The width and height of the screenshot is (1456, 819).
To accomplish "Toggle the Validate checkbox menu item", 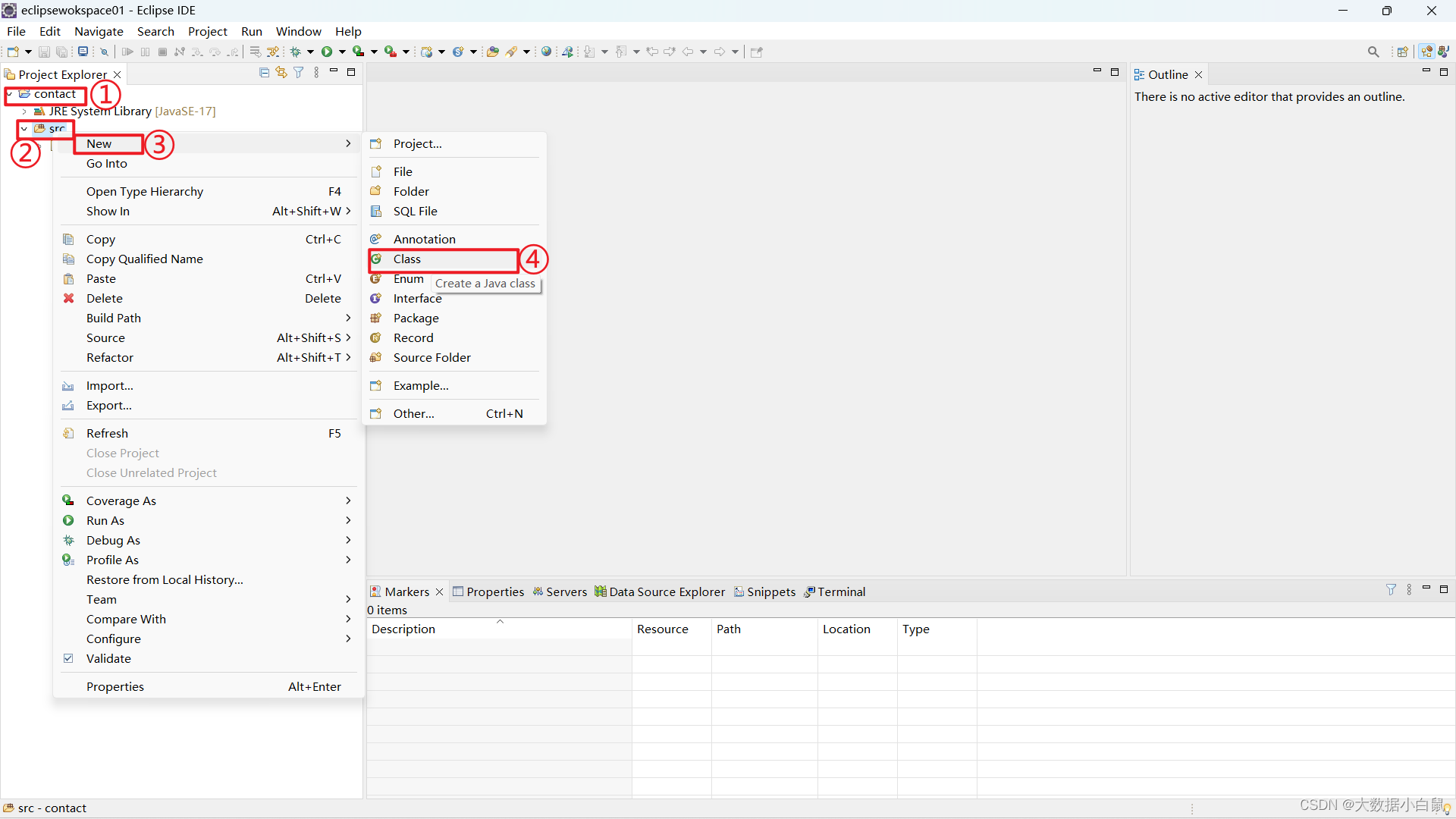I will pyautogui.click(x=108, y=658).
